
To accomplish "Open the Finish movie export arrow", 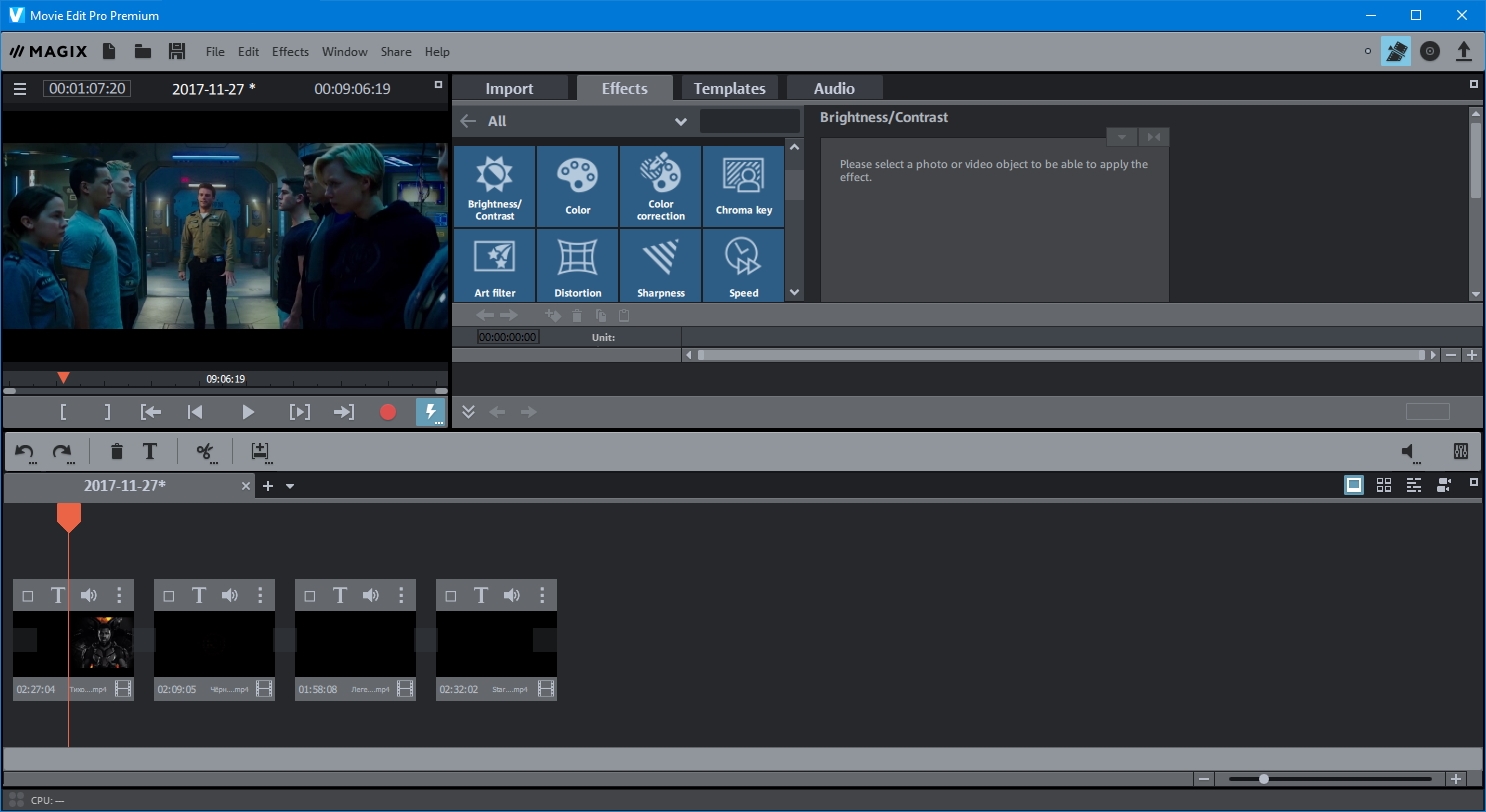I will pyautogui.click(x=1463, y=51).
